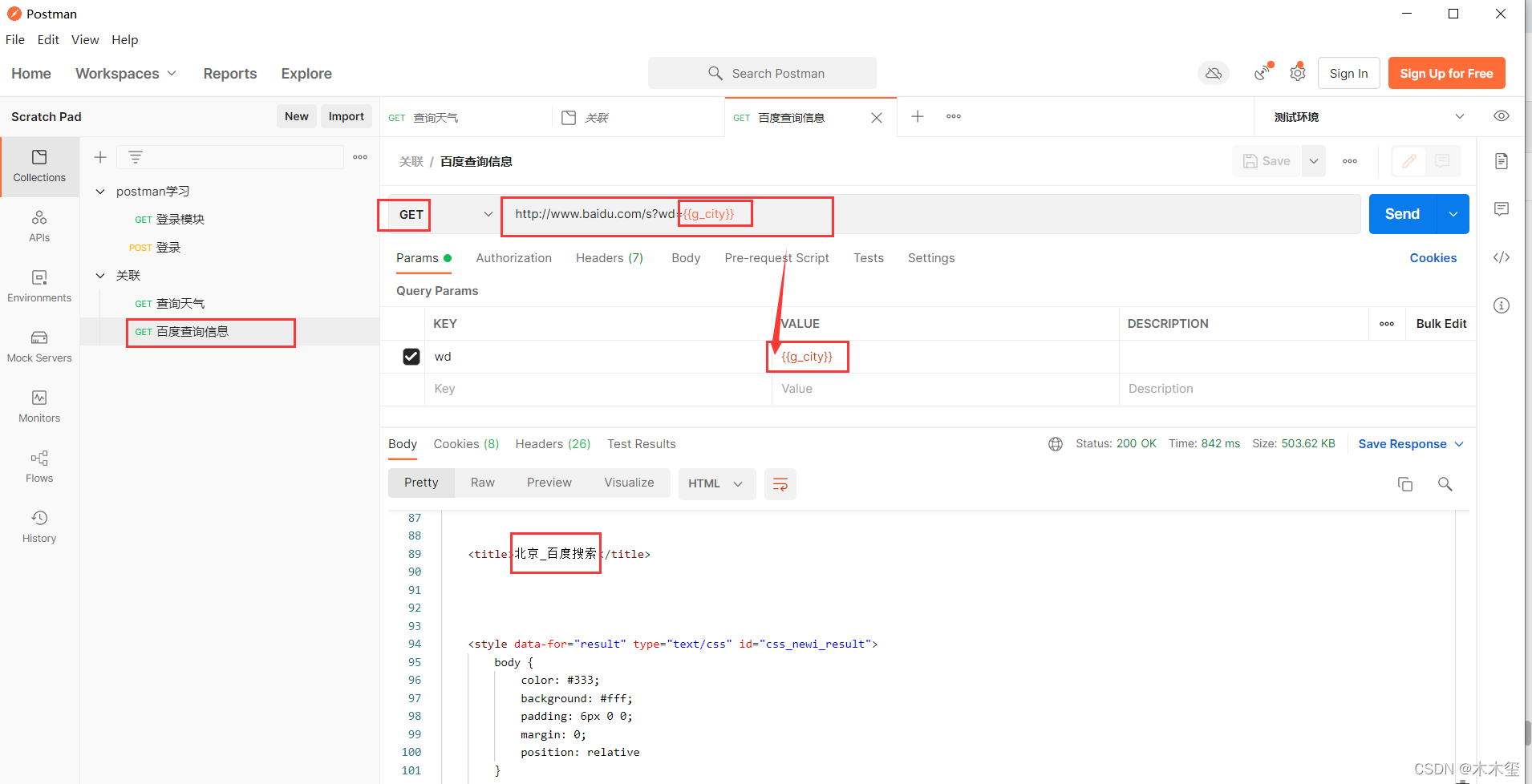Click the Search Postman field
Screen dimensions: 1532x784
tap(762, 73)
